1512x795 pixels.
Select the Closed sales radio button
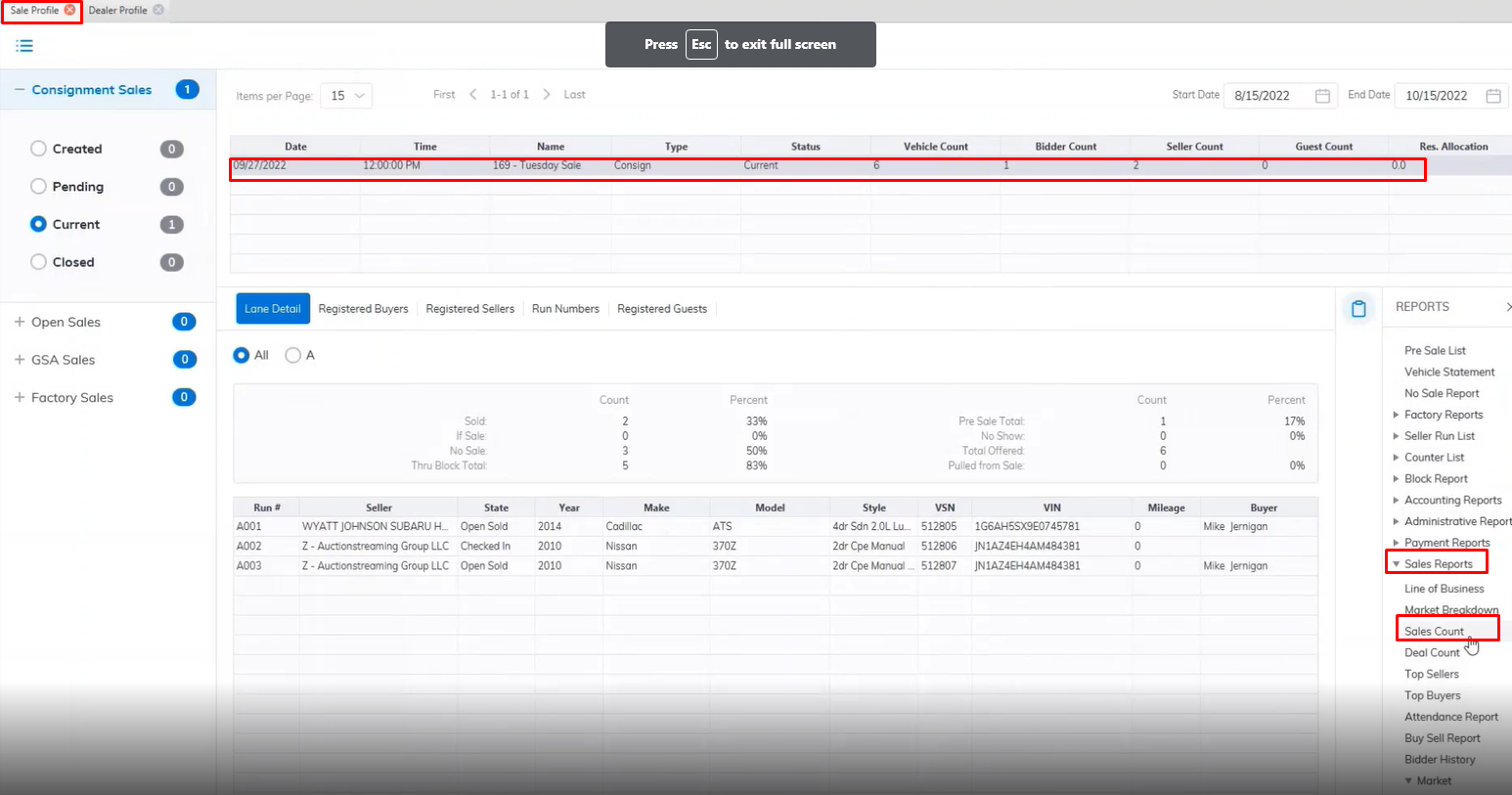tap(39, 262)
